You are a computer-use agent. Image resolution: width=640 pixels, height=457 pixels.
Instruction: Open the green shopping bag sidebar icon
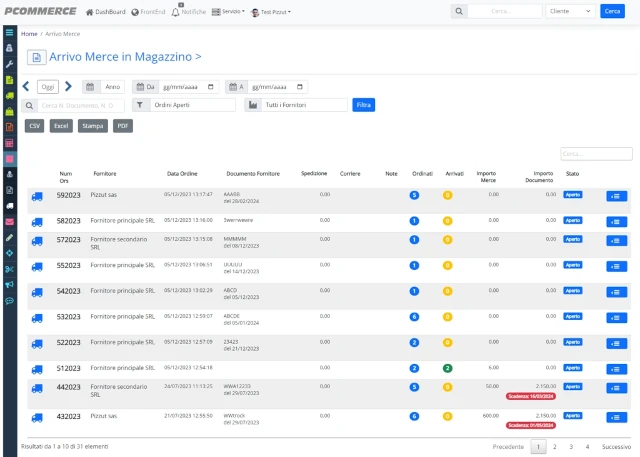(9, 111)
